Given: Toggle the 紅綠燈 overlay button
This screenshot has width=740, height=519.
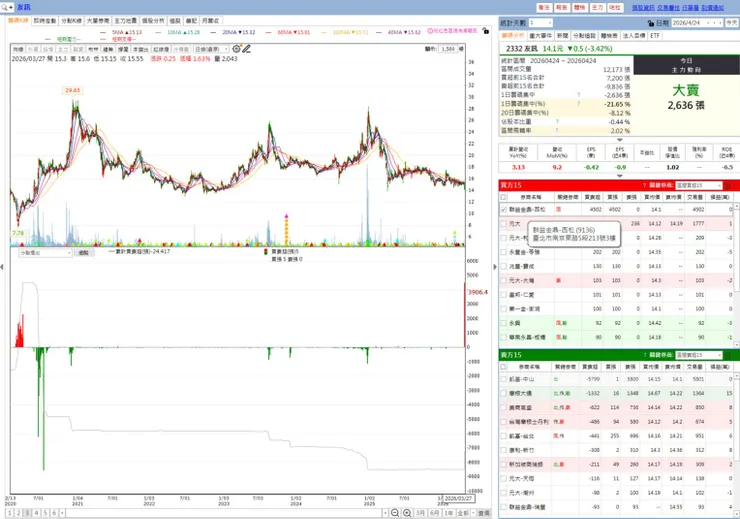Looking at the screenshot, I should (x=161, y=49).
